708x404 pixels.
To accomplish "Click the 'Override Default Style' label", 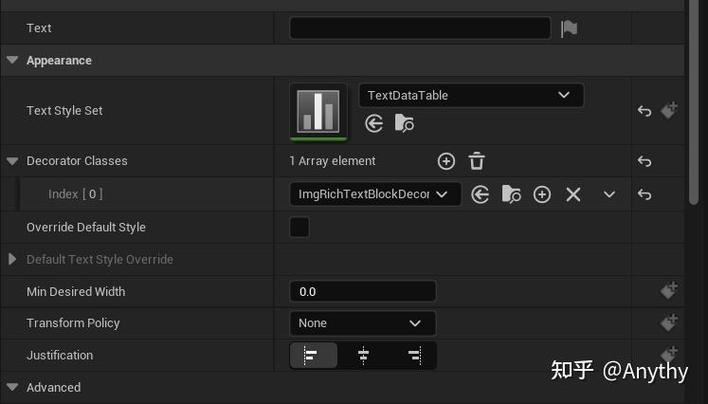I will point(86,227).
